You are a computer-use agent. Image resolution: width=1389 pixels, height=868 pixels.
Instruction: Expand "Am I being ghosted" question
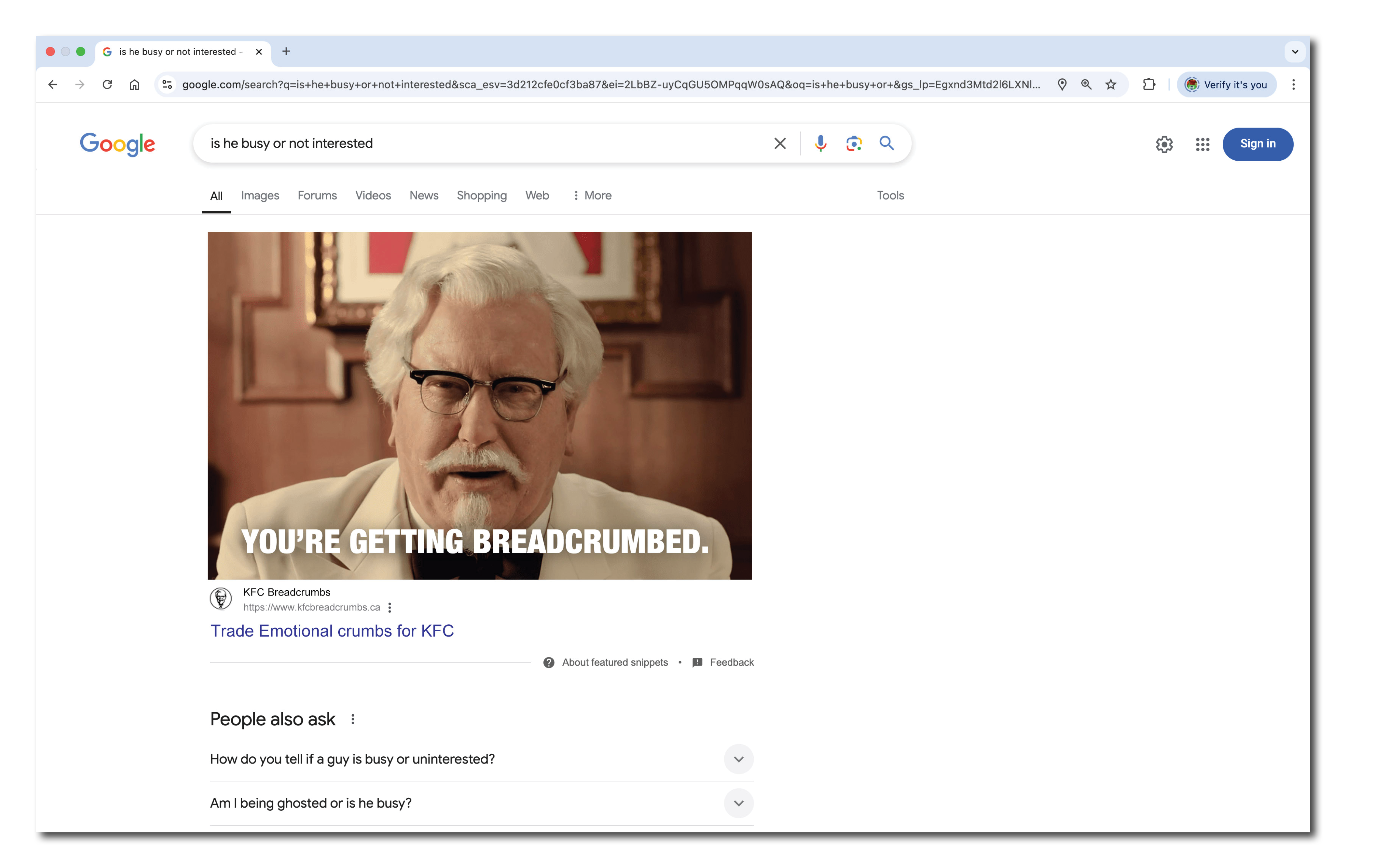[x=738, y=803]
